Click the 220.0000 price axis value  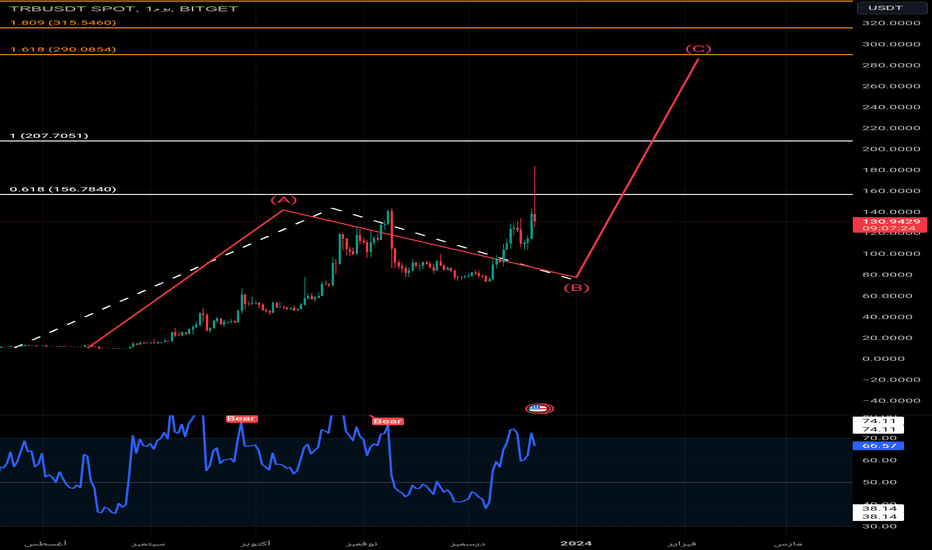point(891,128)
